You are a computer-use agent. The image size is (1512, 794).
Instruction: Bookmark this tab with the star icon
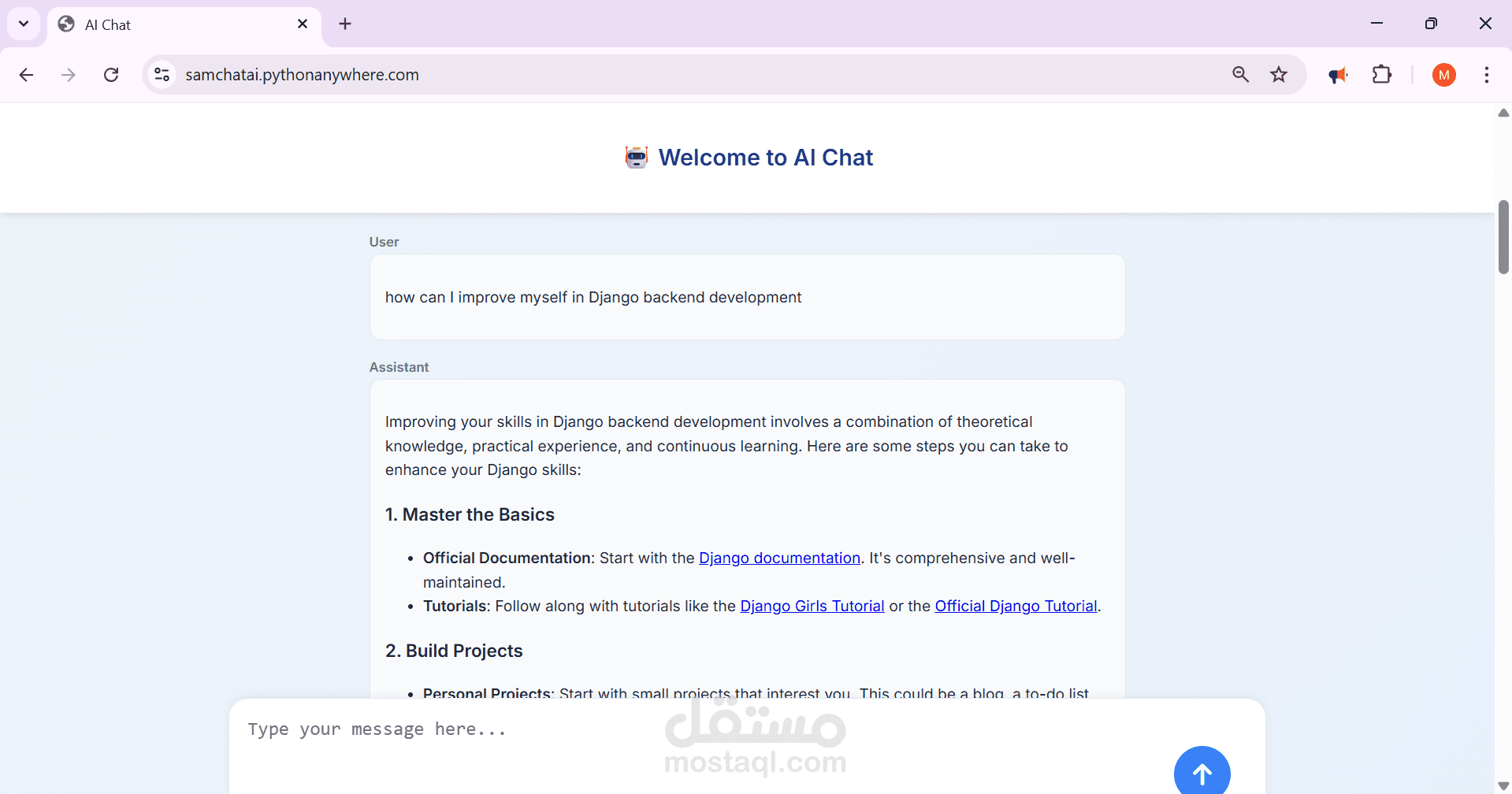pyautogui.click(x=1279, y=75)
